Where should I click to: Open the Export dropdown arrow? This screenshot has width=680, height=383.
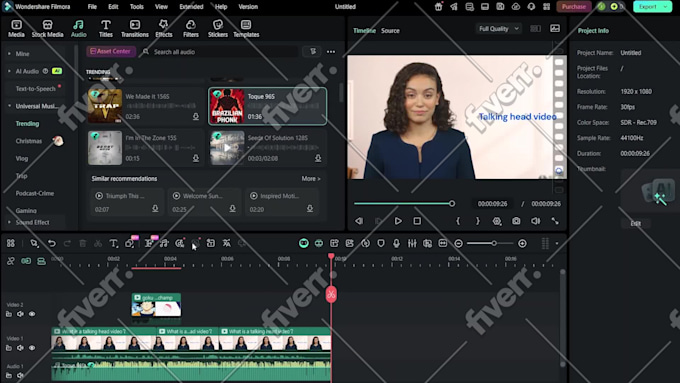[x=665, y=7]
